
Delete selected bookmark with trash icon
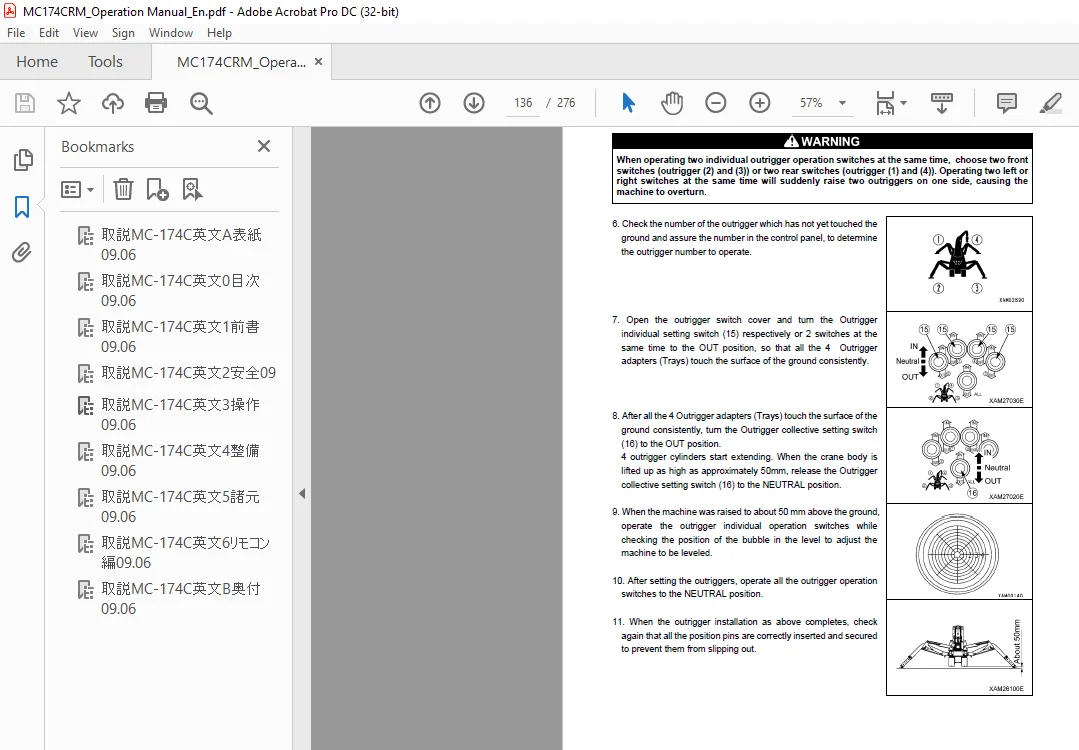(123, 189)
